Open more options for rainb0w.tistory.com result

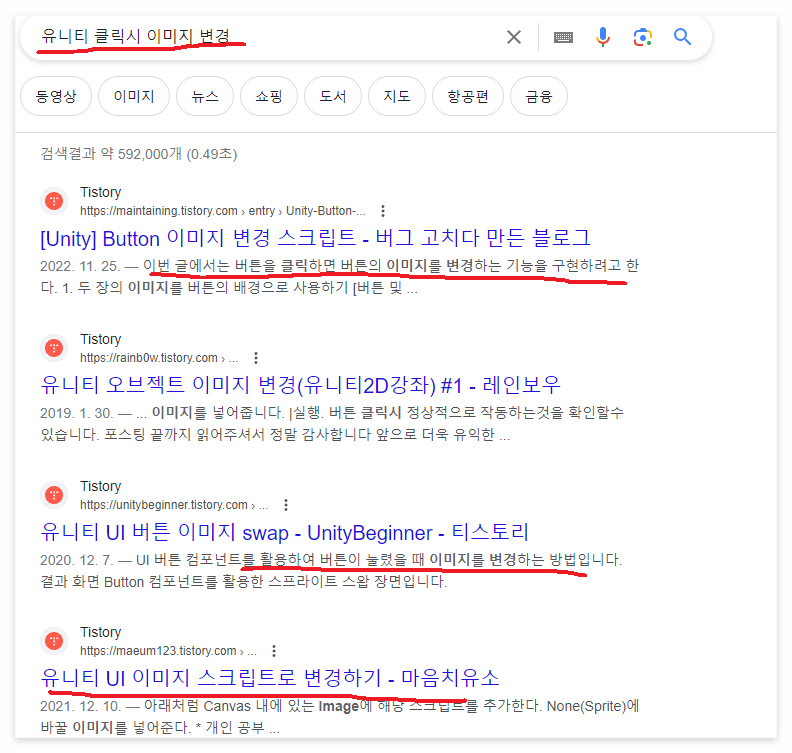[x=256, y=358]
